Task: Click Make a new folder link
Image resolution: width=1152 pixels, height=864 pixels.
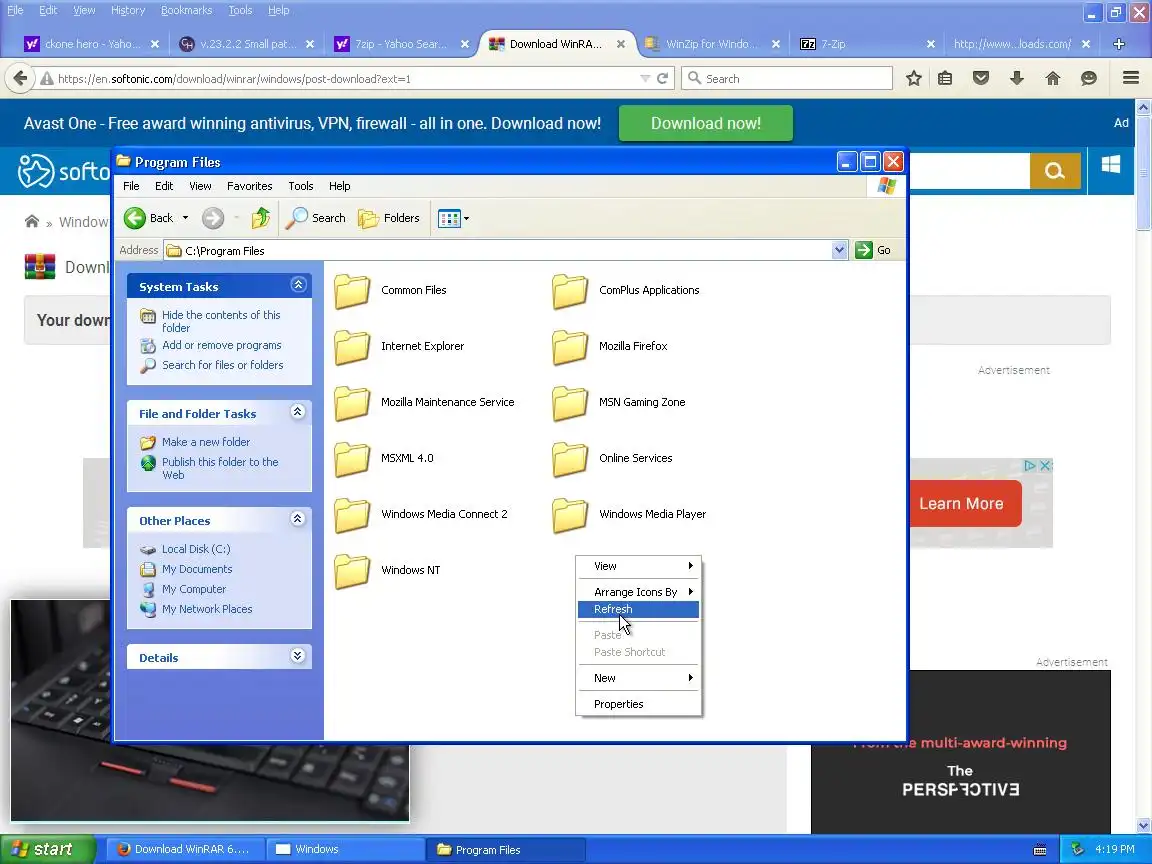Action: pyautogui.click(x=206, y=442)
